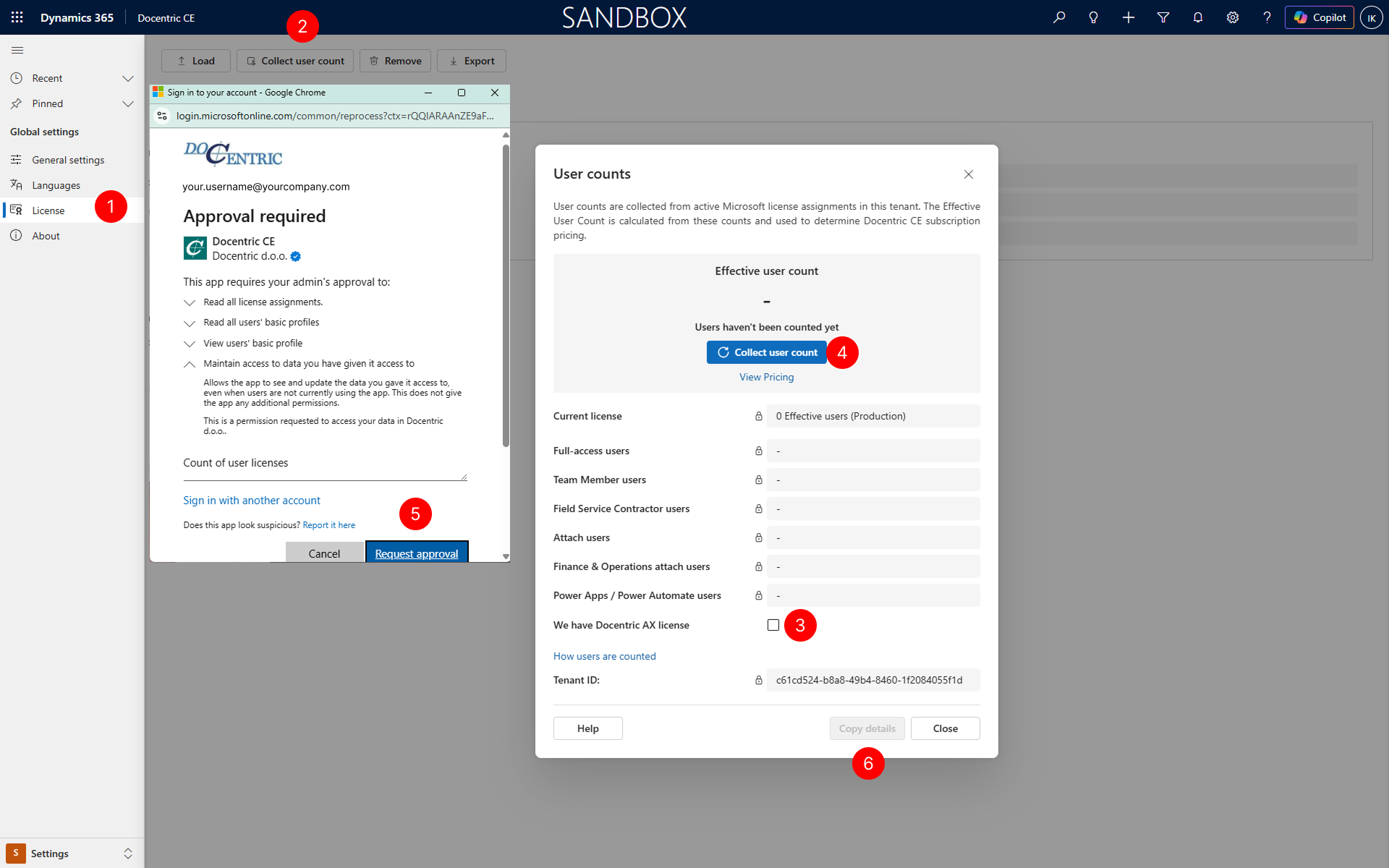
Task: Open the Settings area switcher at bottom
Action: tap(72, 854)
